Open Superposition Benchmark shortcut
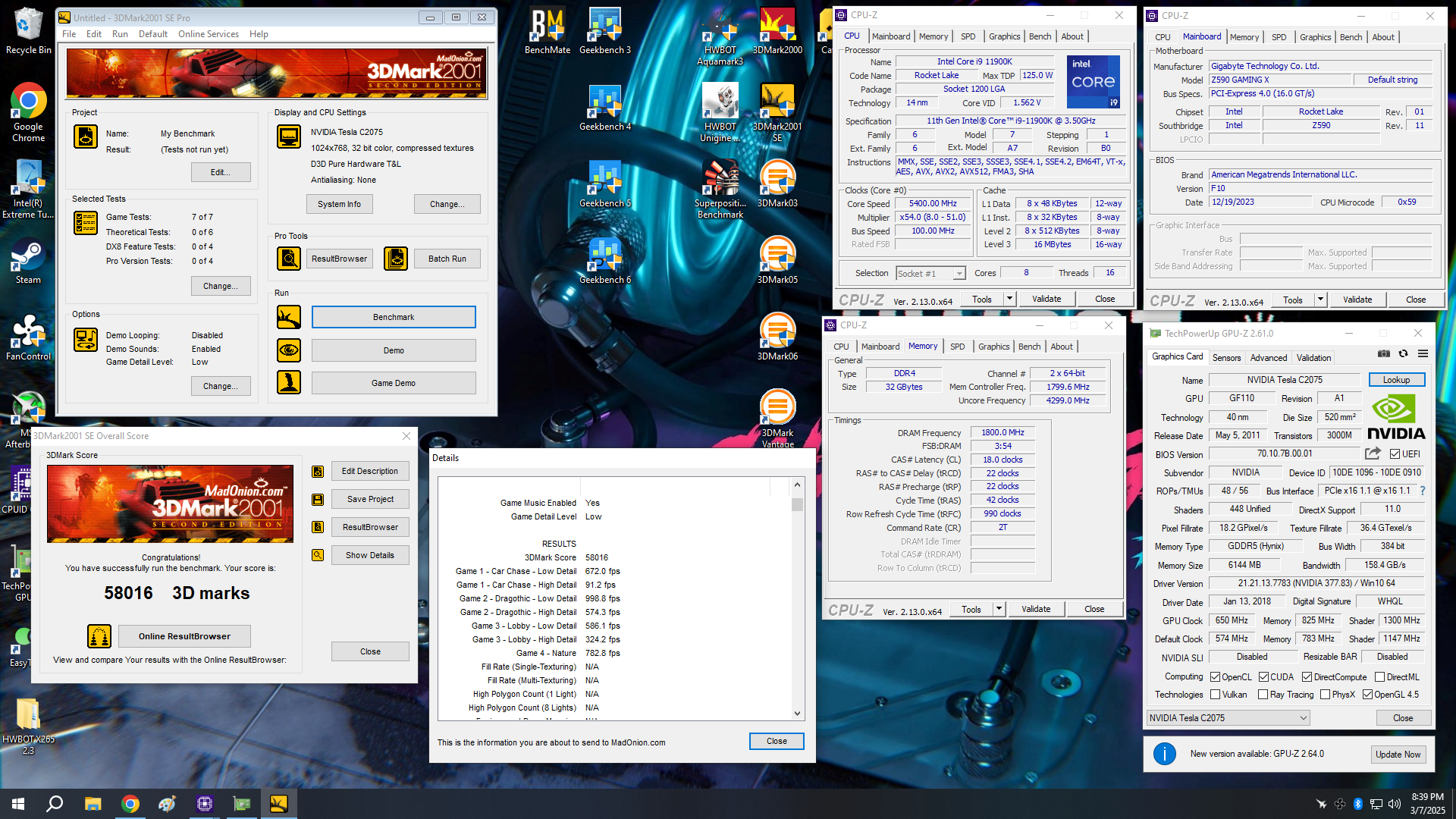Screen dimensions: 1456x819 click(x=720, y=190)
